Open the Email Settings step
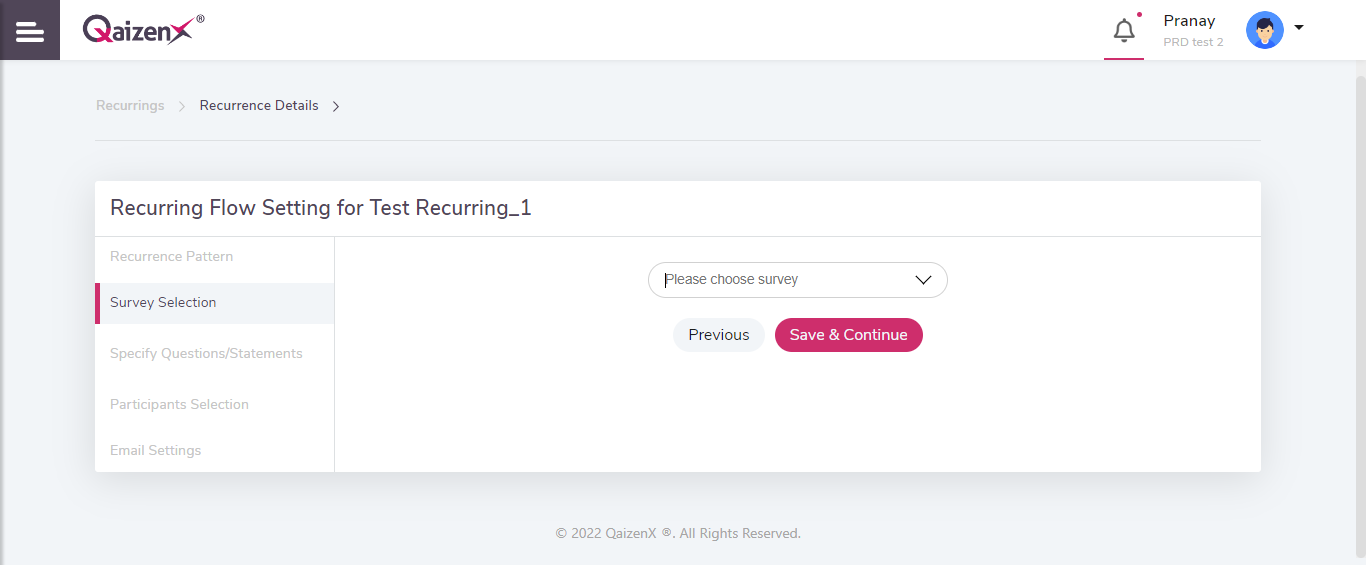The height and width of the screenshot is (565, 1366). (155, 451)
